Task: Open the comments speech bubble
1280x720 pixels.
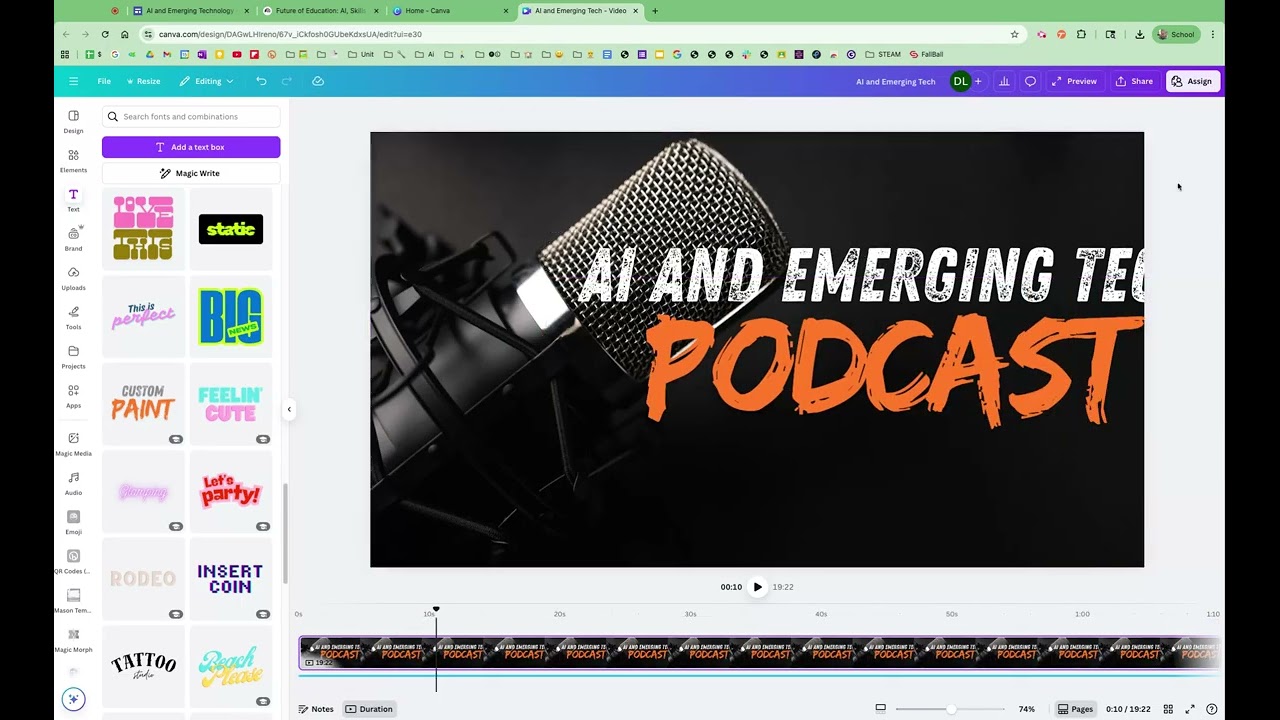Action: click(x=1030, y=81)
